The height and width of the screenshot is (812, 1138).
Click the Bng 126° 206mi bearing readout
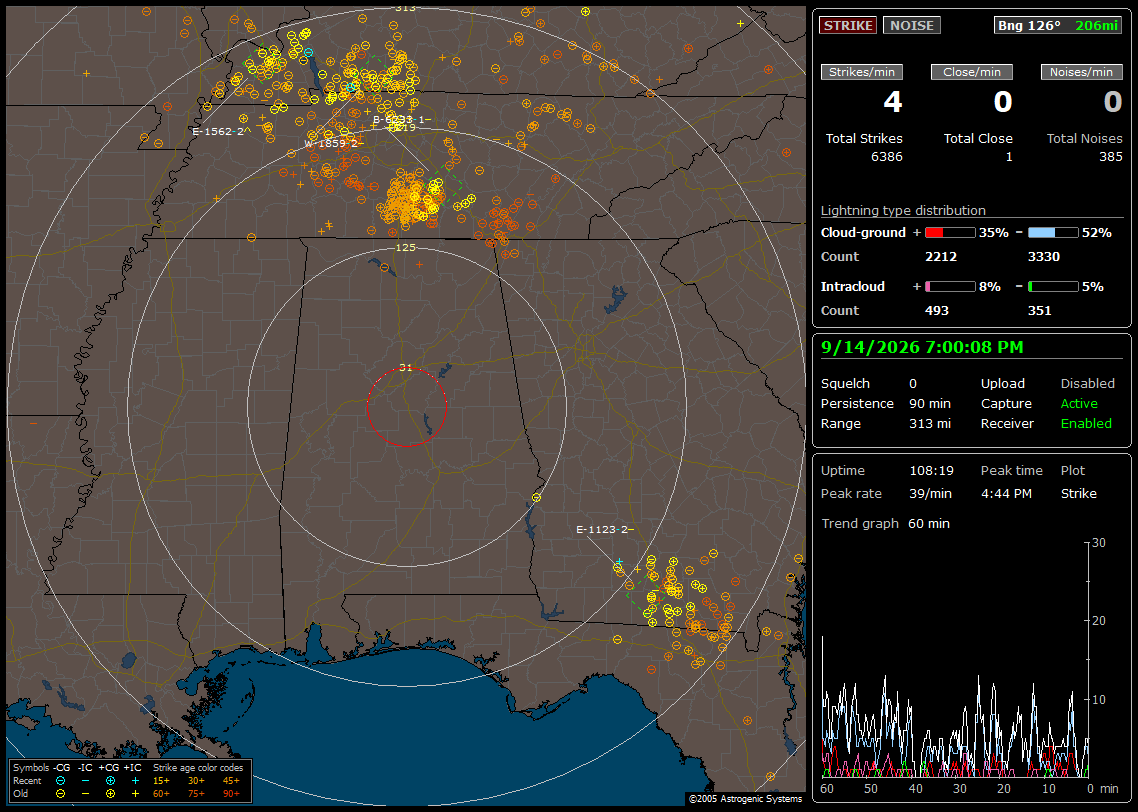1057,25
